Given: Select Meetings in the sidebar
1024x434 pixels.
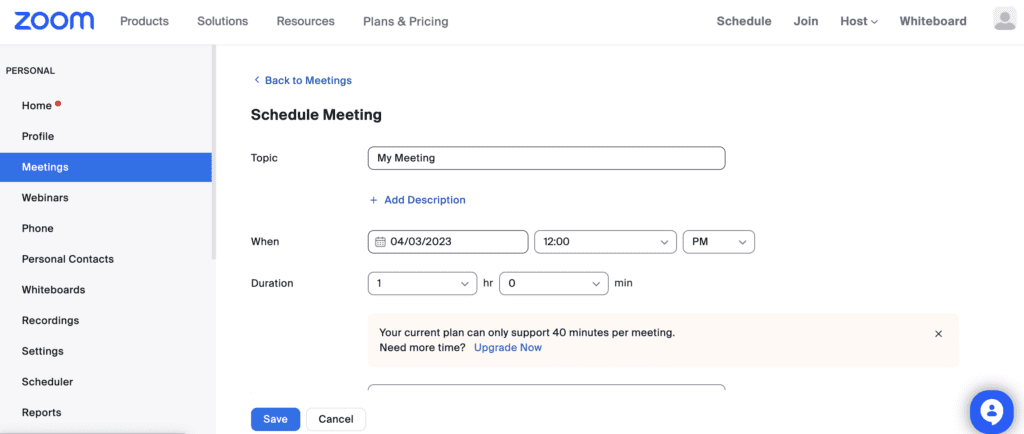Looking at the screenshot, I should click(106, 167).
